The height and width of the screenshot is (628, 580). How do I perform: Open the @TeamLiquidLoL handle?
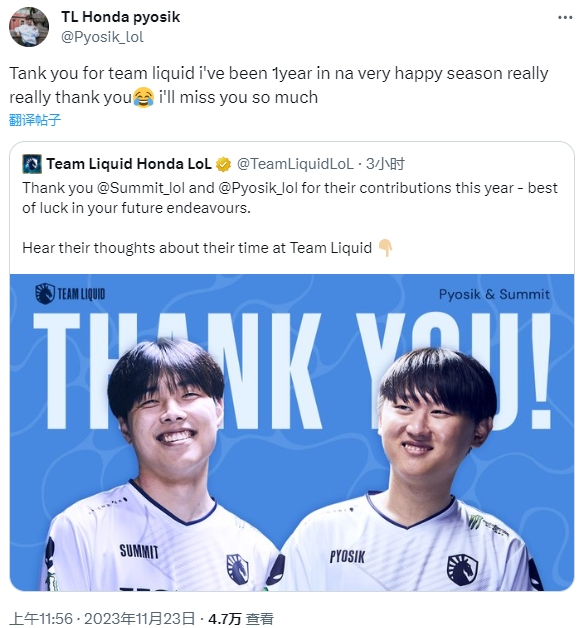[295, 164]
